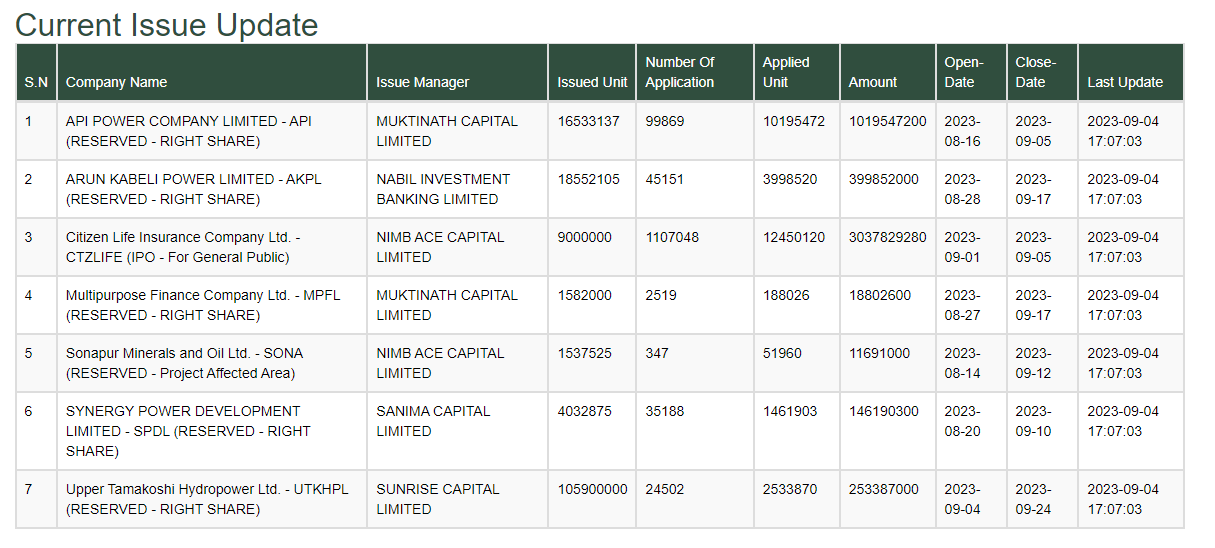Open Citizen Life Insurance Company Ltd. entry
The height and width of the screenshot is (548, 1215).
[x=183, y=247]
